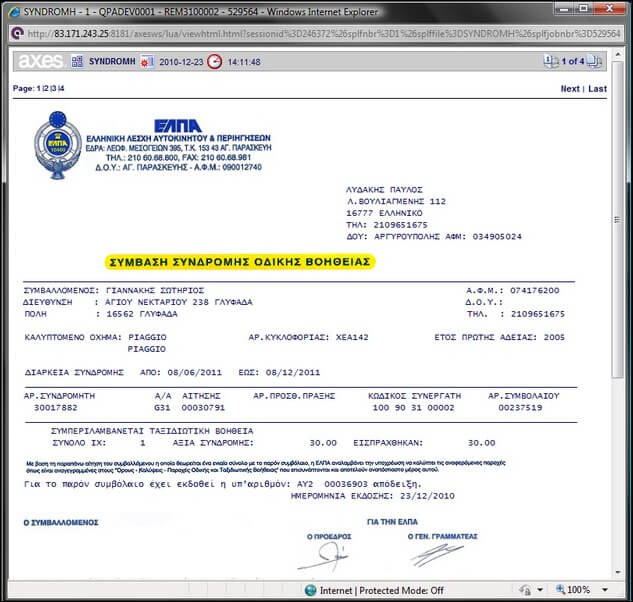Go to page 4 link

coord(61,88)
